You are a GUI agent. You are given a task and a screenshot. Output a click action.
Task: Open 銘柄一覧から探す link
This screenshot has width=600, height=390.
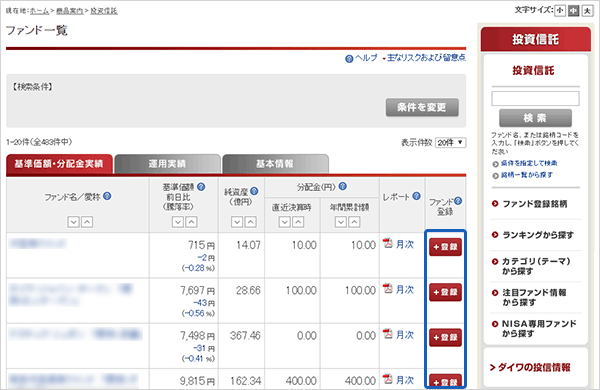527,175
